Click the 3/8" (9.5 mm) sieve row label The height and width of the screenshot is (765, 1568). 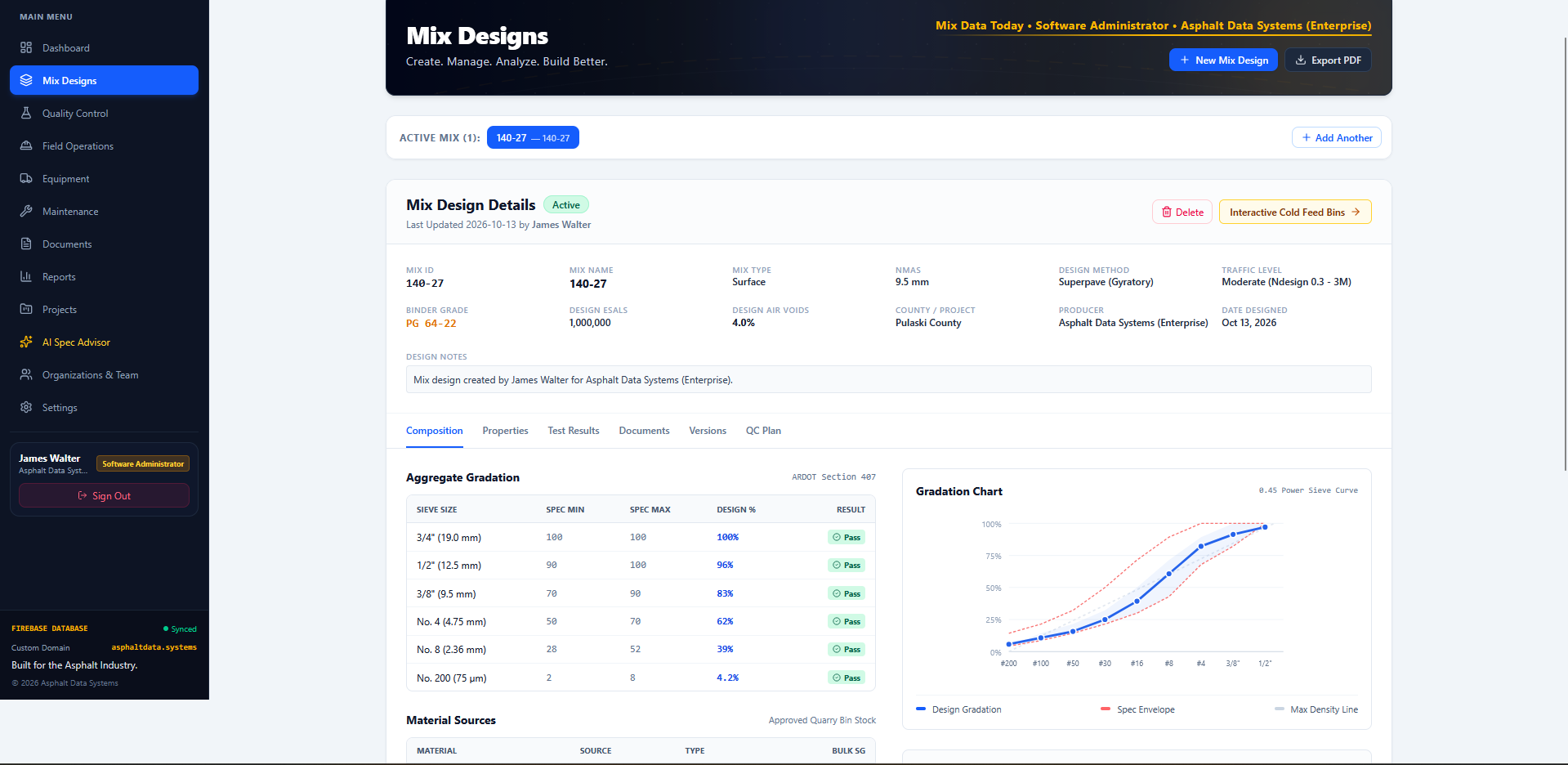(x=446, y=594)
